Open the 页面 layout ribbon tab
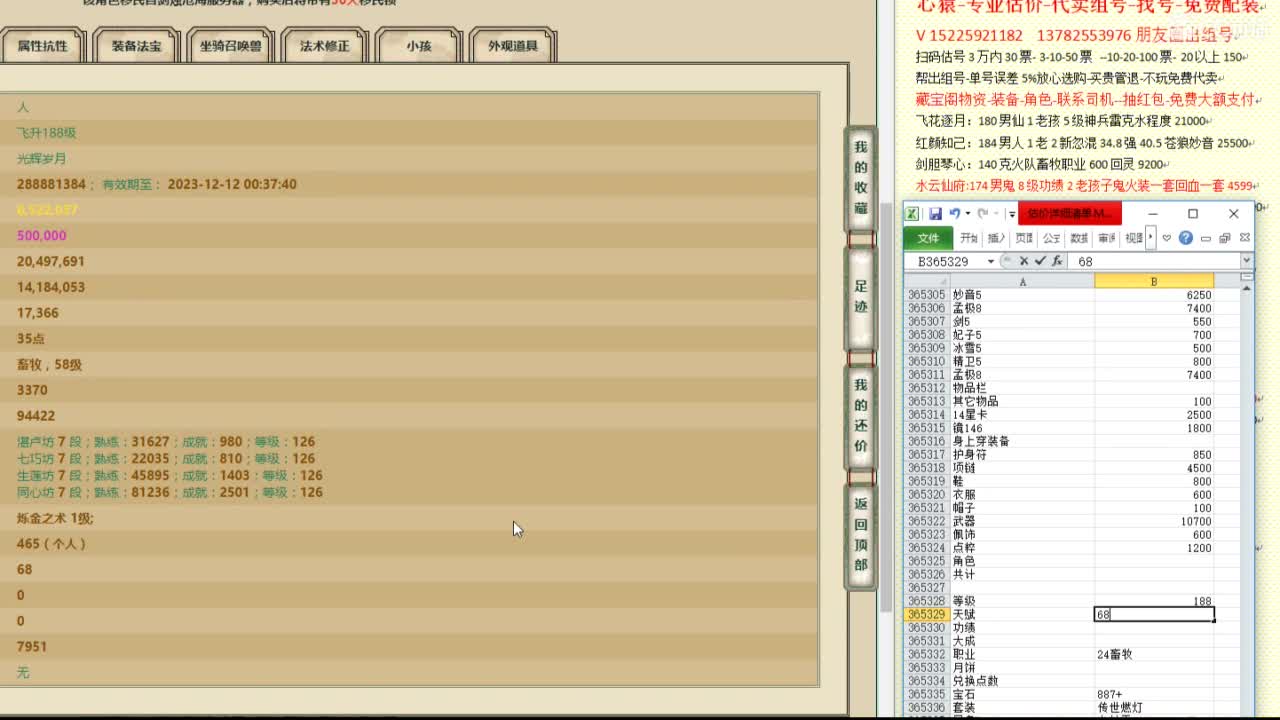Viewport: 1280px width, 720px height. point(1024,238)
